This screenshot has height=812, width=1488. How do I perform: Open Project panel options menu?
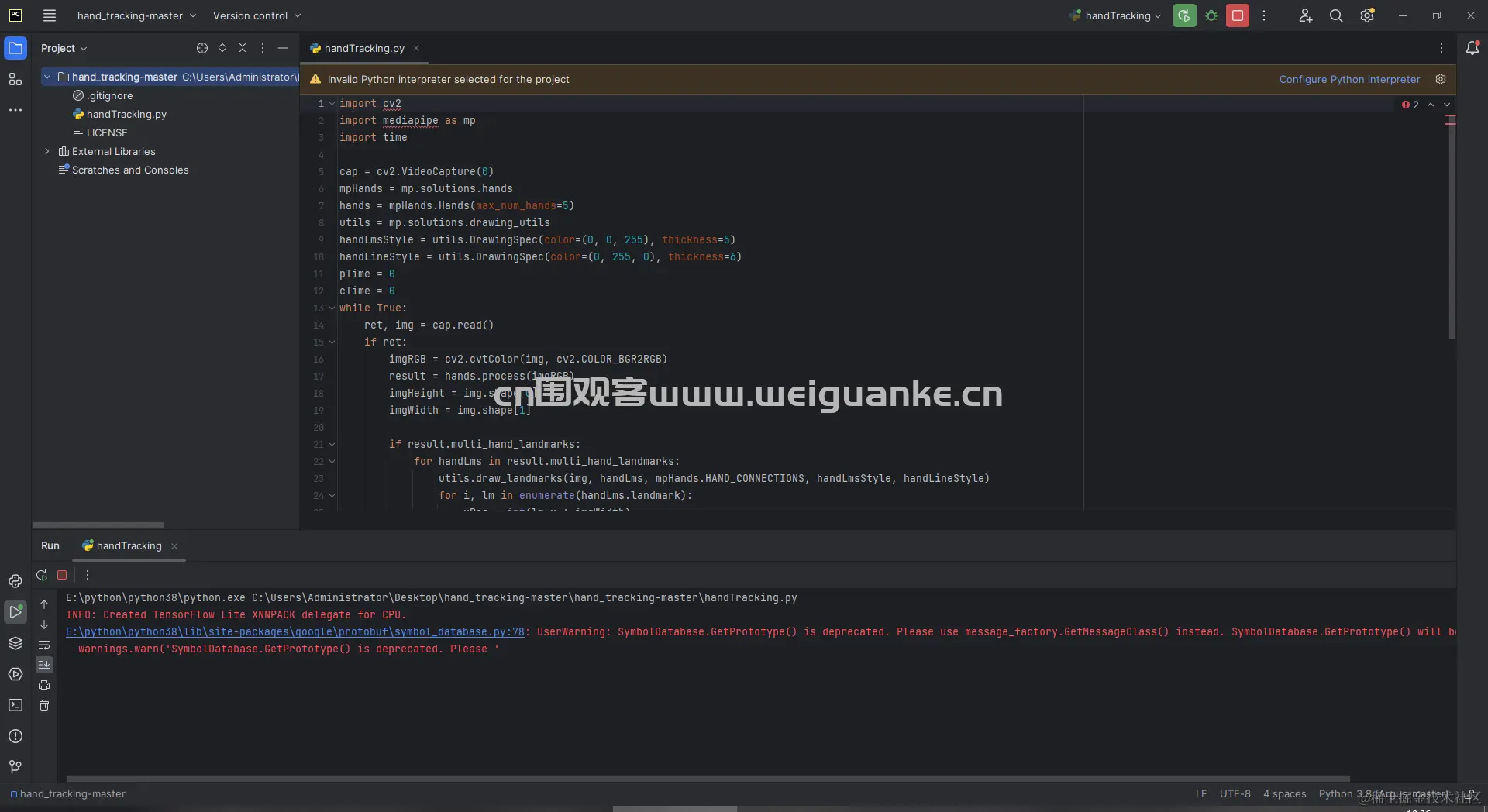click(263, 48)
